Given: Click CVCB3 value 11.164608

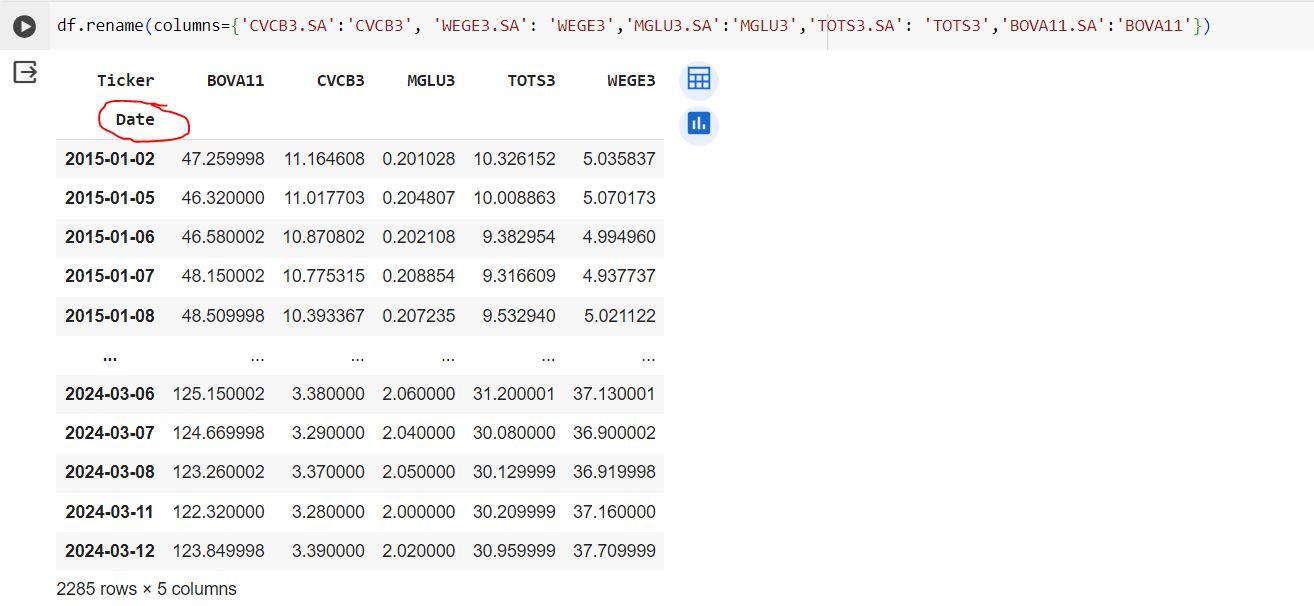Looking at the screenshot, I should 324,159.
